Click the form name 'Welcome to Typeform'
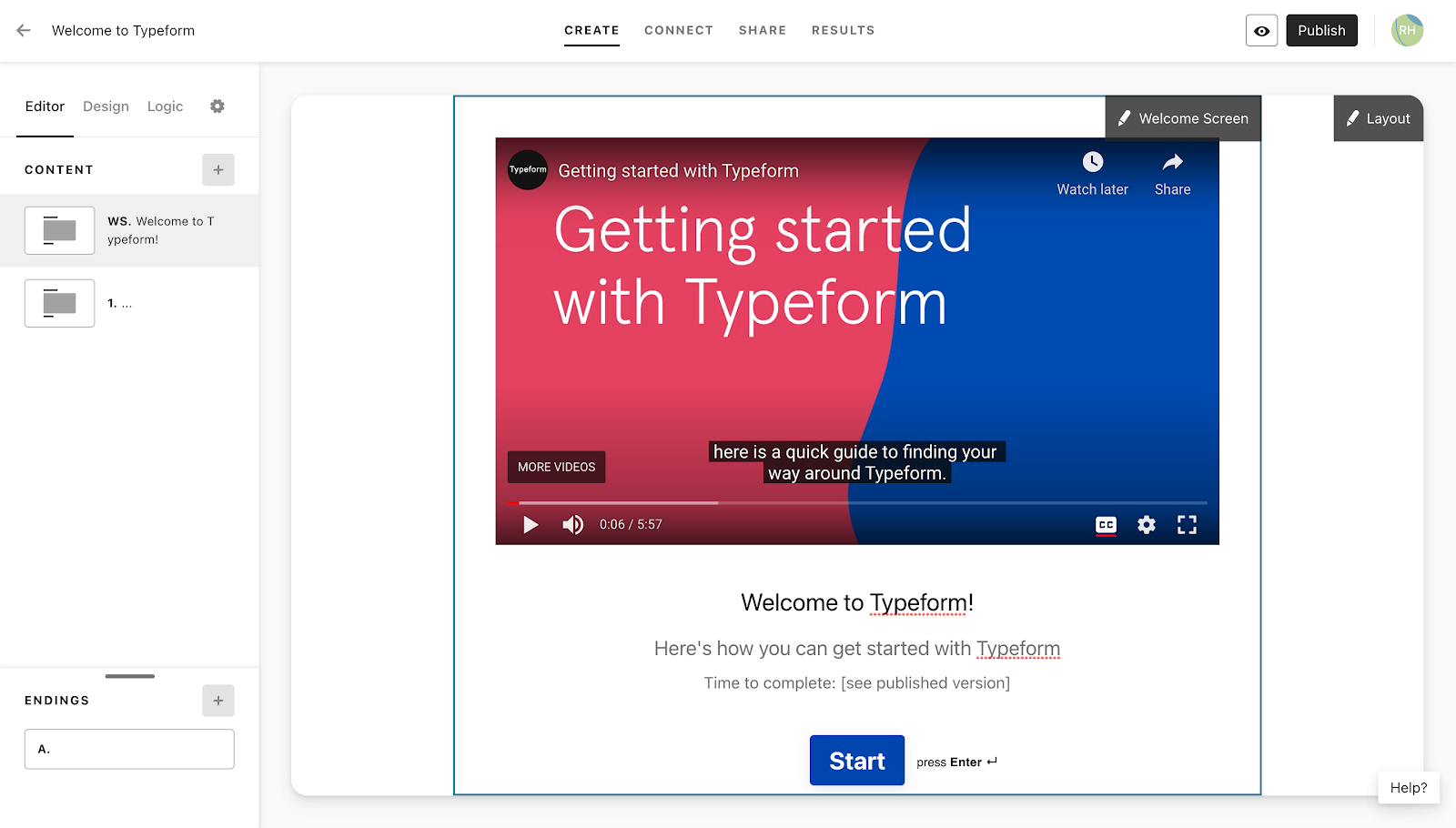Screen dimensions: 1456x828 click(x=123, y=30)
